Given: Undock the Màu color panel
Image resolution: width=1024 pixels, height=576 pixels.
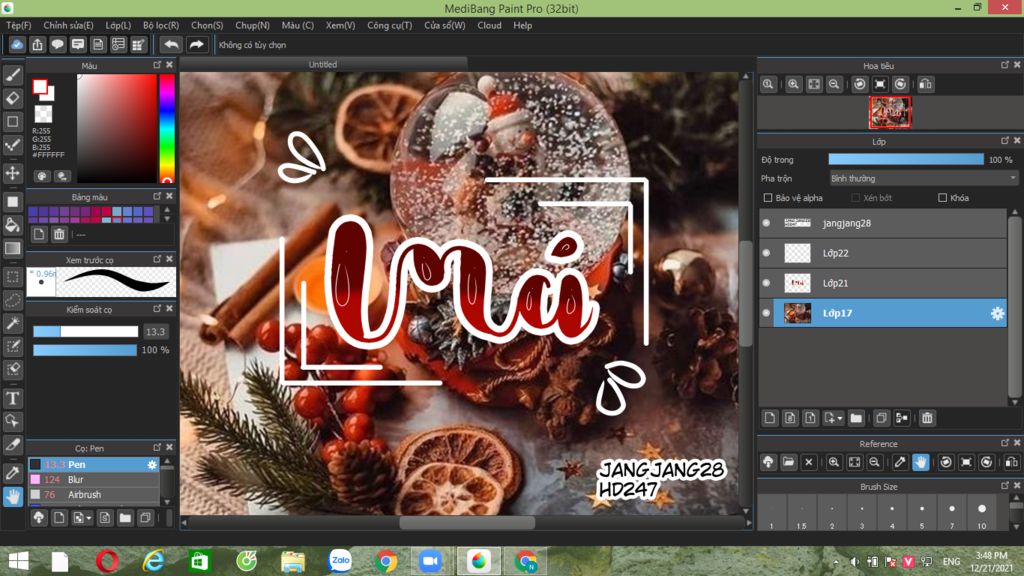Looking at the screenshot, I should click(x=157, y=65).
